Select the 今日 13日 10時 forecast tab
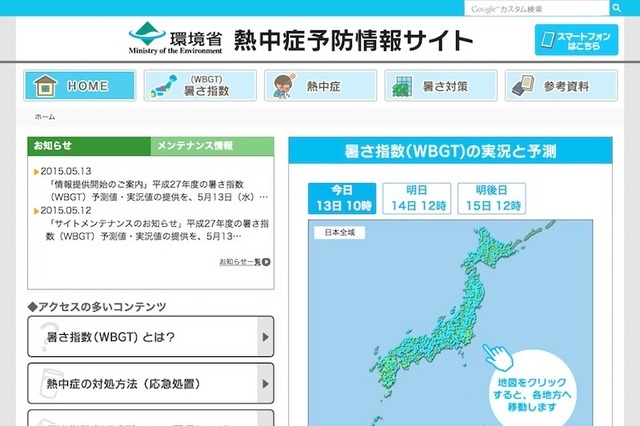The image size is (640, 426). pos(342,198)
